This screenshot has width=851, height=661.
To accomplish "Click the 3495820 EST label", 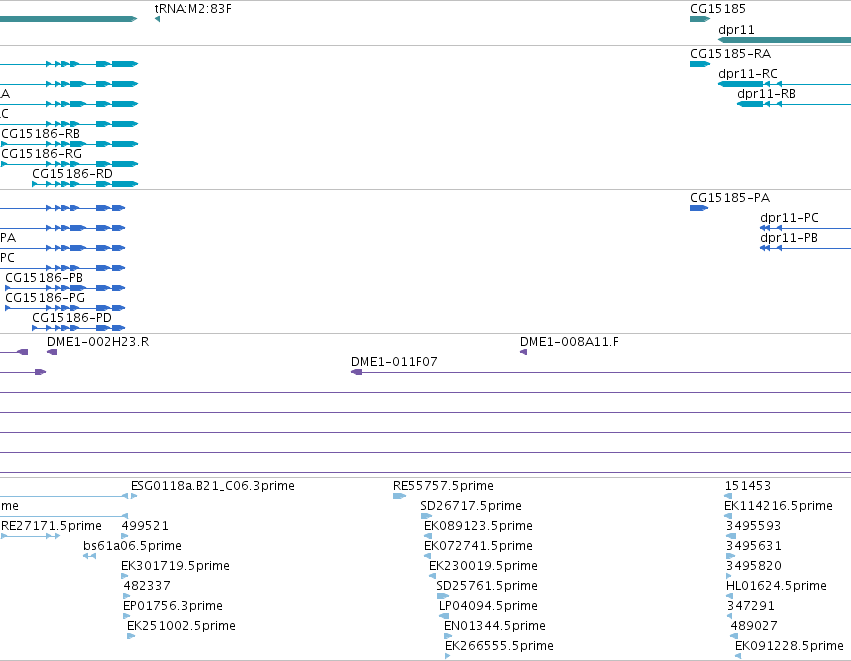I will pyautogui.click(x=754, y=566).
